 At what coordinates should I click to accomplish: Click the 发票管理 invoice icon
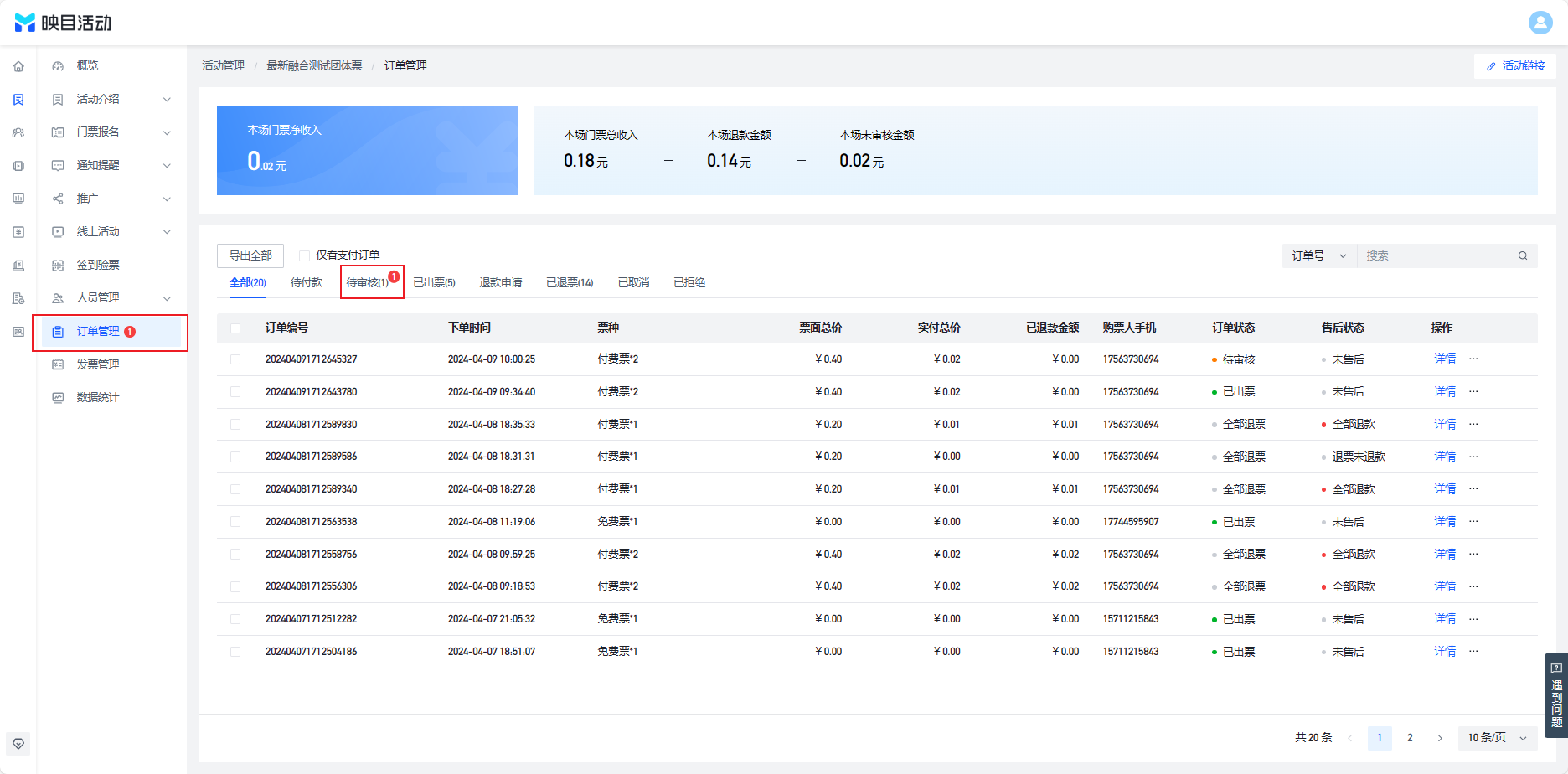pos(58,364)
